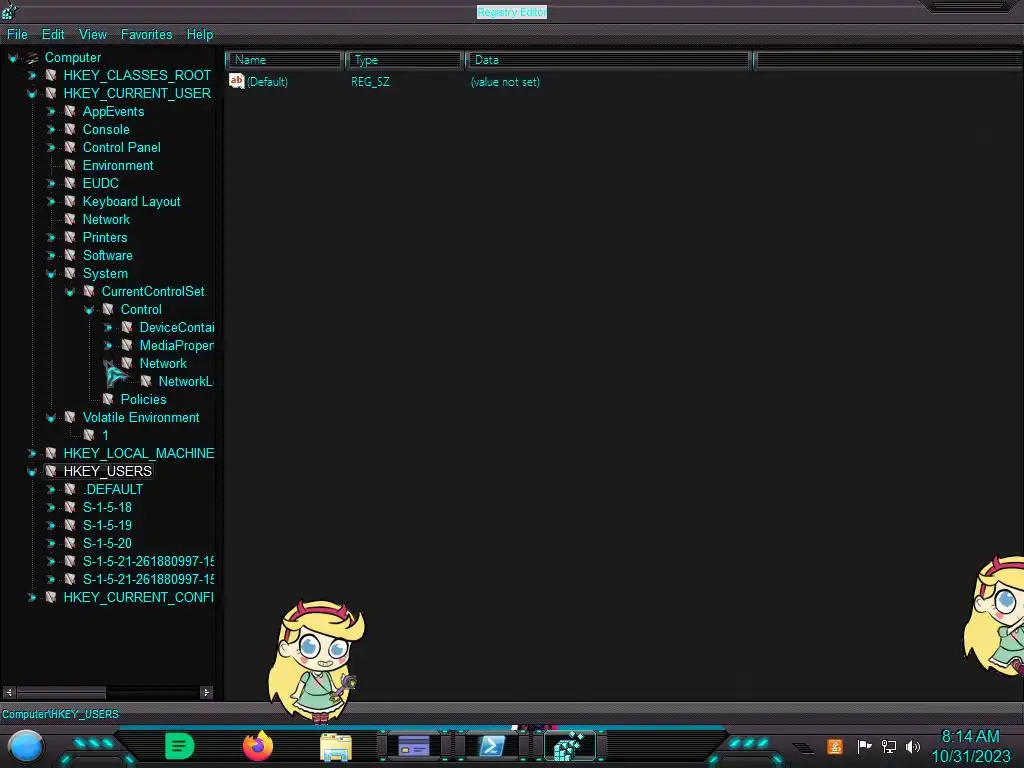Open the Edit menu
This screenshot has height=768, width=1024.
(53, 35)
